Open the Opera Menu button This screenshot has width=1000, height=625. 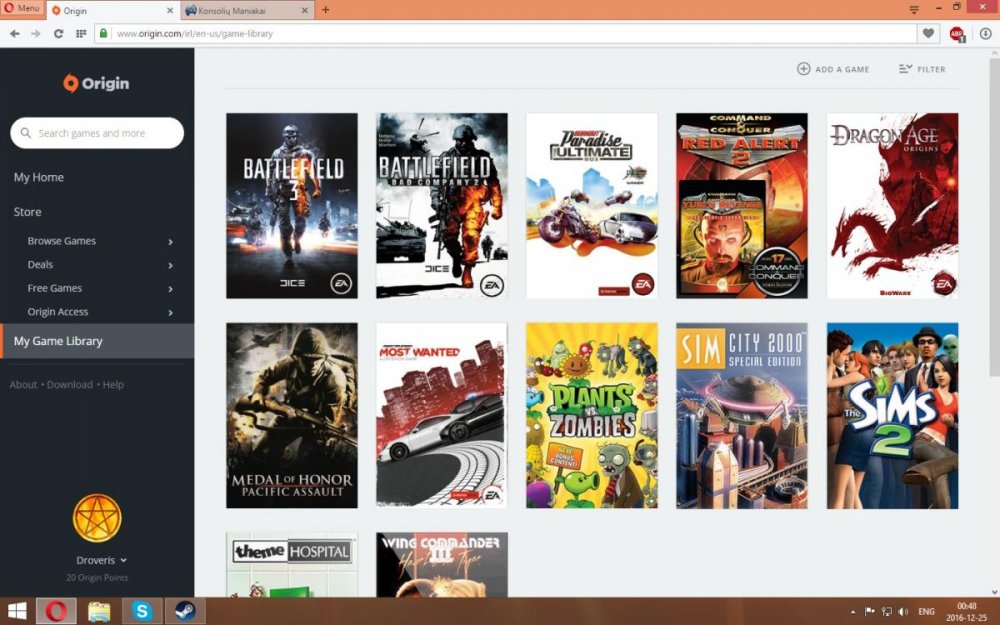click(x=22, y=8)
